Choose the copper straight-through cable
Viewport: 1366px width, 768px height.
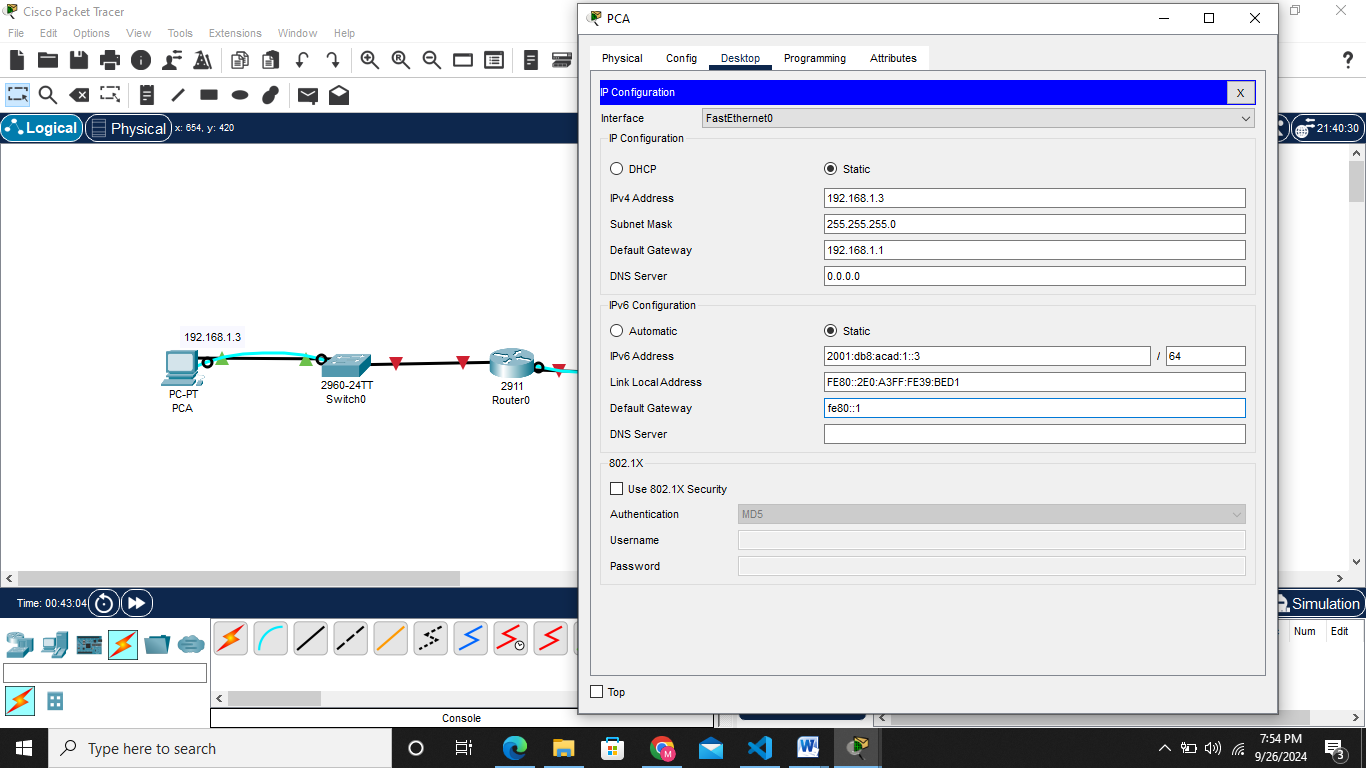coord(310,638)
